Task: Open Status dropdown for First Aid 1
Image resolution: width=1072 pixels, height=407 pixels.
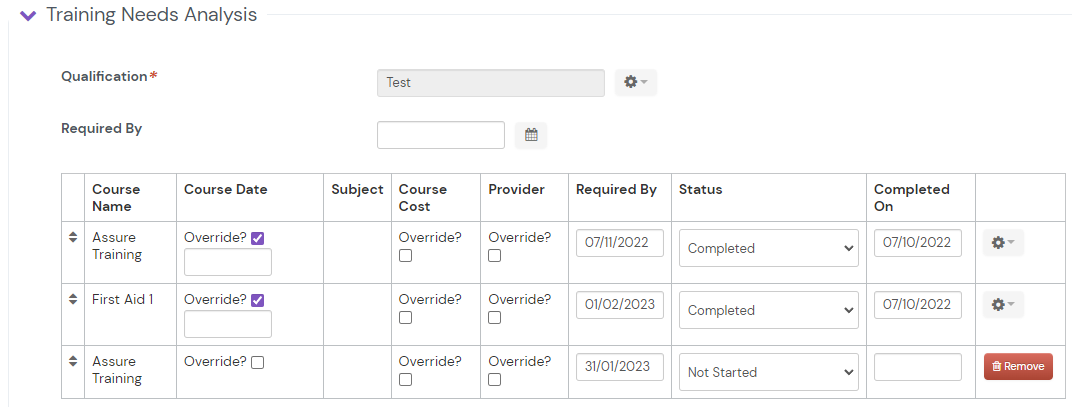Action: (768, 310)
